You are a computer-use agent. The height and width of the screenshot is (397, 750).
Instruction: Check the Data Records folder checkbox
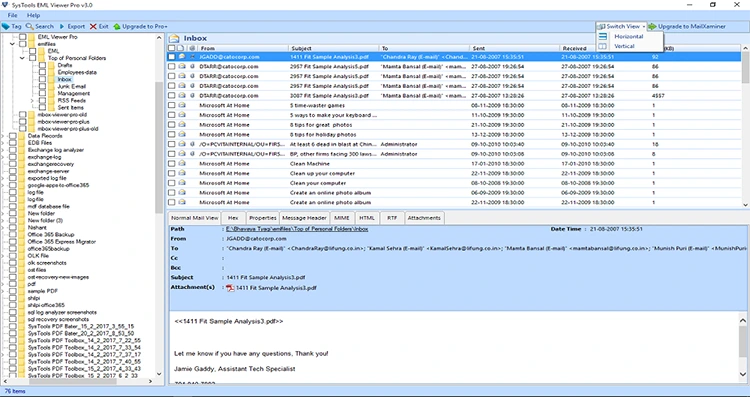pyautogui.click(x=12, y=136)
